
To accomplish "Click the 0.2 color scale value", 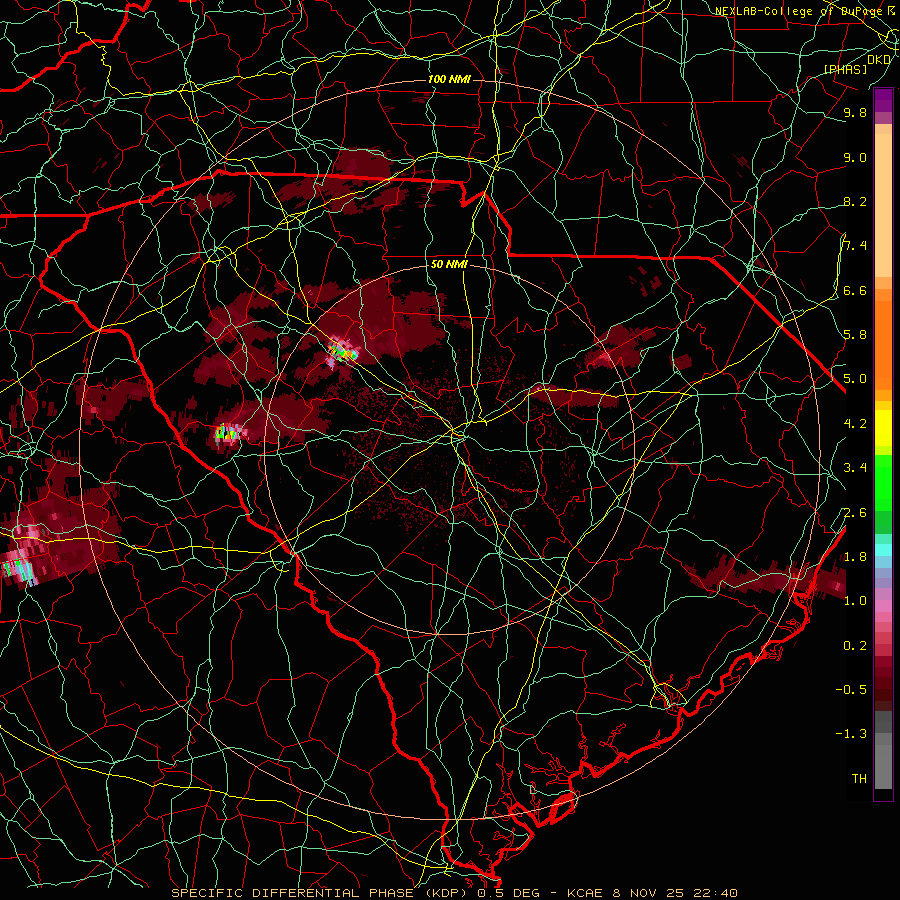I will pos(855,646).
